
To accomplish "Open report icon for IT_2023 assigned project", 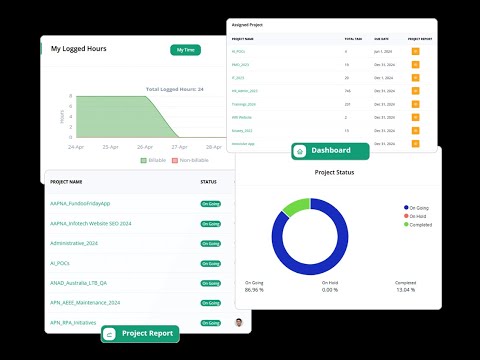I will click(x=415, y=78).
